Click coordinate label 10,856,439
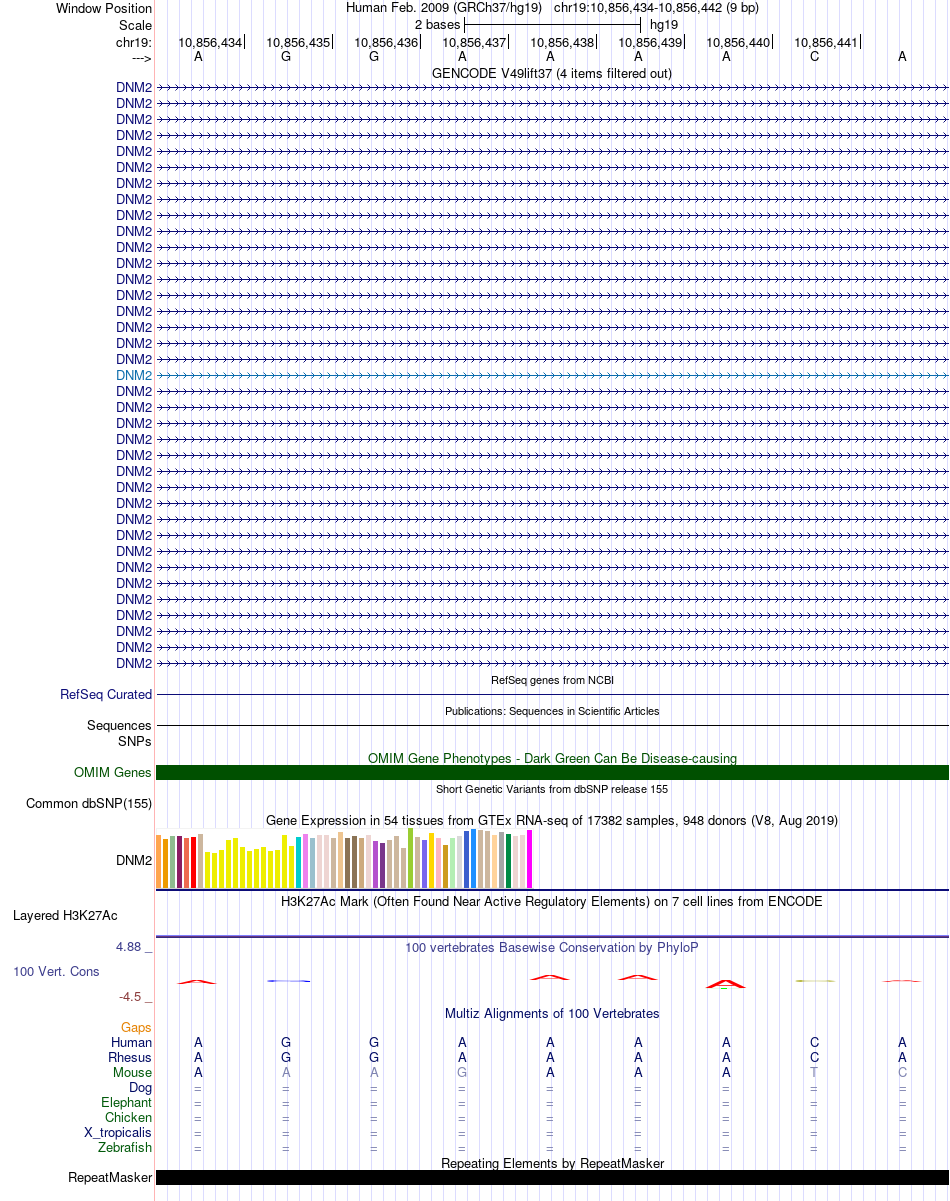 650,42
